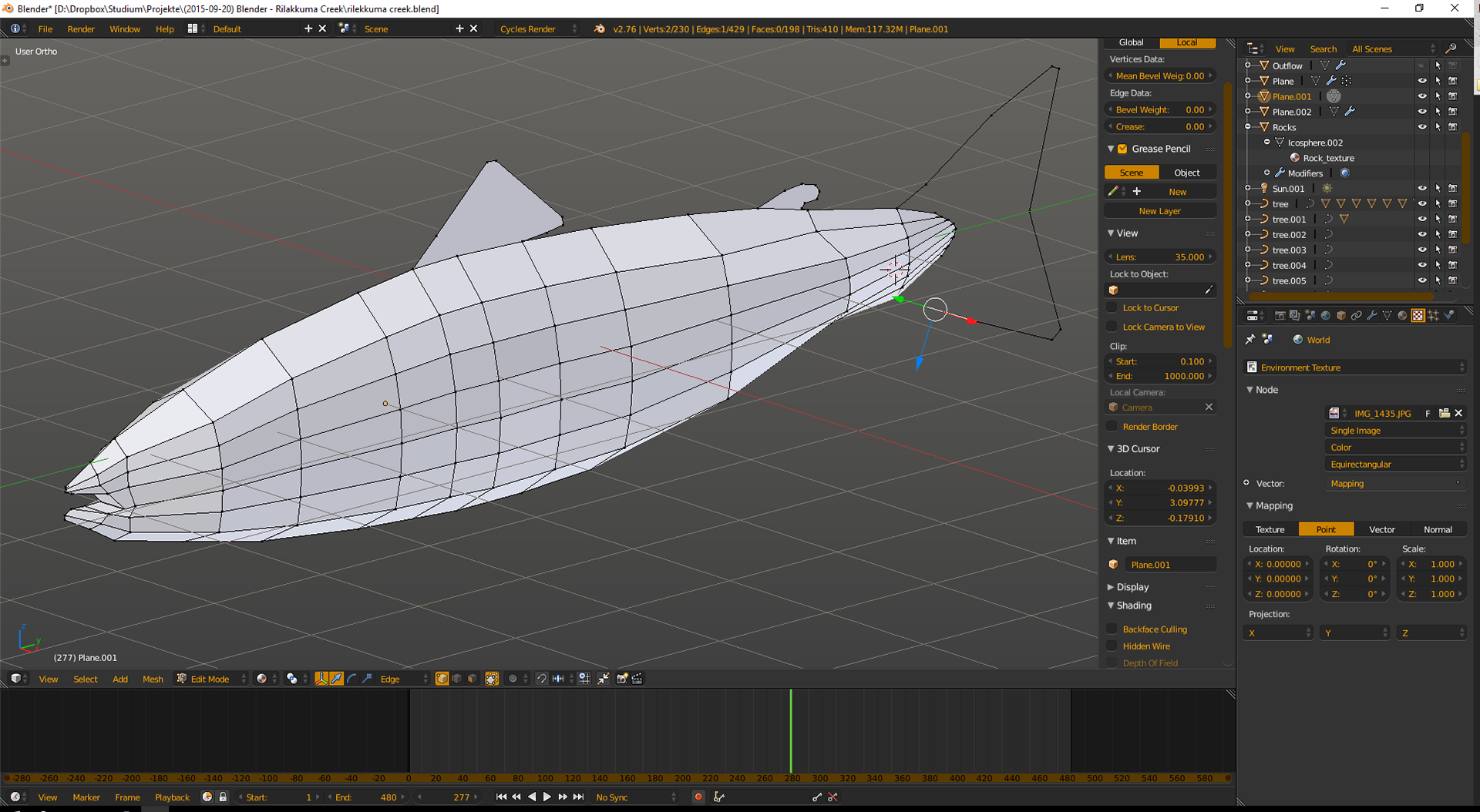Open the Render Layers properties tab
The height and width of the screenshot is (812, 1480).
pyautogui.click(x=1295, y=315)
